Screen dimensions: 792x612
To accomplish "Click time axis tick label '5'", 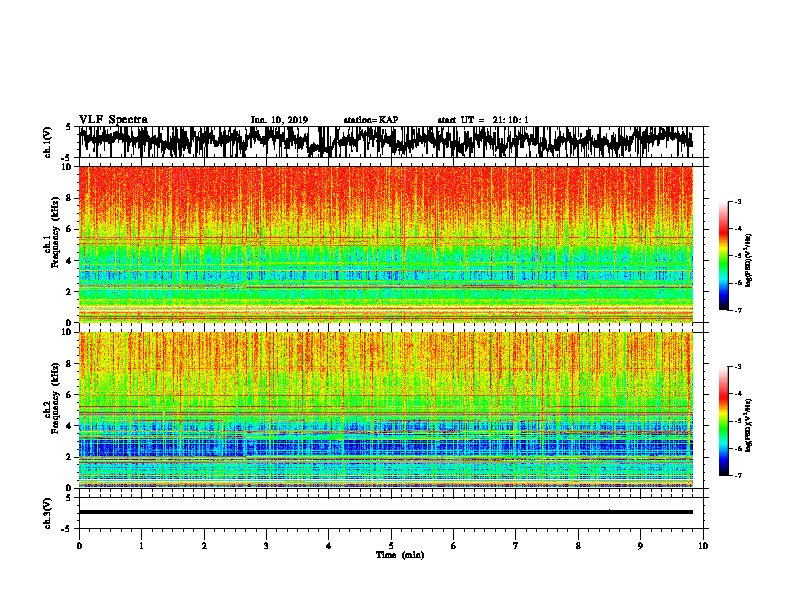I will (x=391, y=546).
